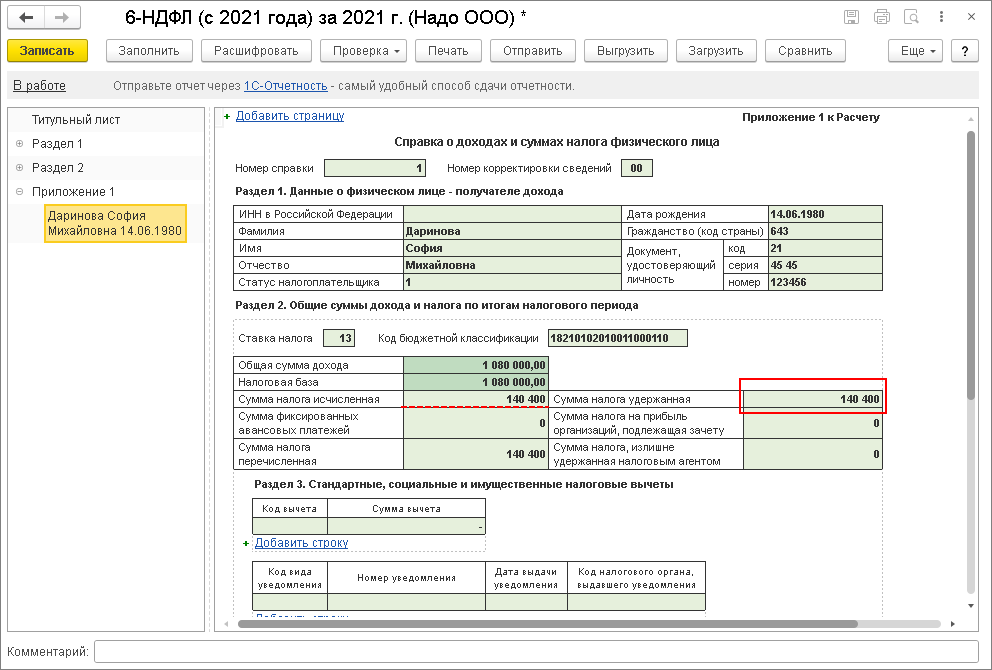The image size is (992, 670).
Task: Click the green plus beside Добавить страницу
Action: click(227, 117)
